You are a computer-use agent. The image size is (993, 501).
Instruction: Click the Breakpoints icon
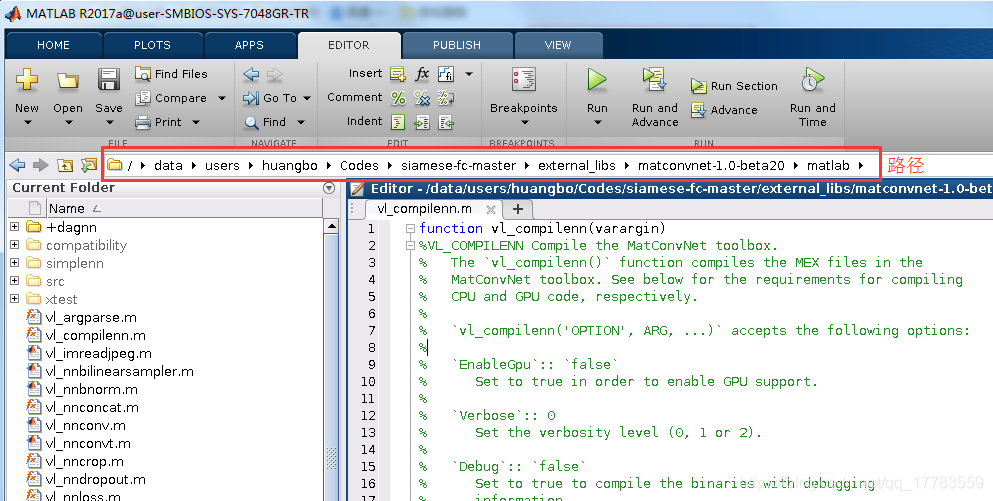(x=524, y=80)
